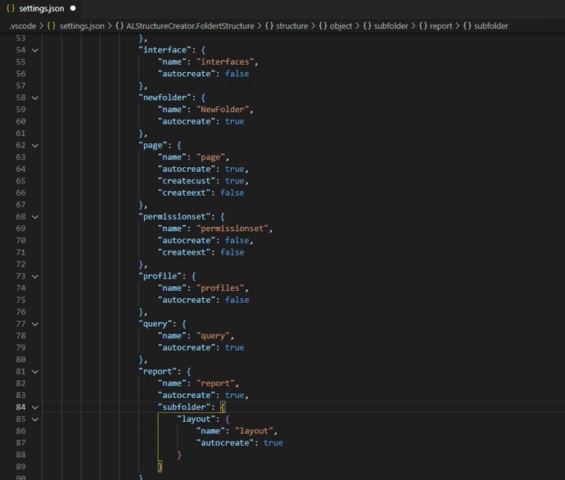This screenshot has height=480, width=565.
Task: Click the braces icon before report breadcrumb
Action: tap(423, 26)
